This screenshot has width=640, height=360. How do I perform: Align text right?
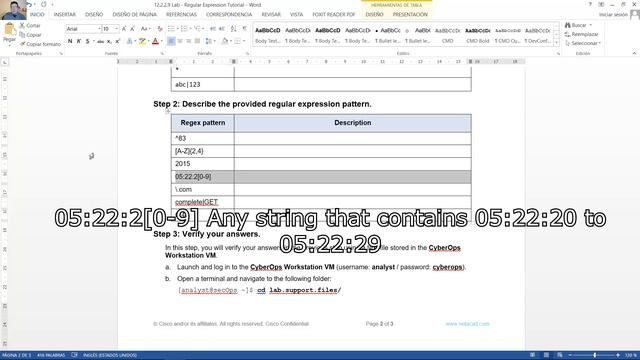click(x=189, y=41)
